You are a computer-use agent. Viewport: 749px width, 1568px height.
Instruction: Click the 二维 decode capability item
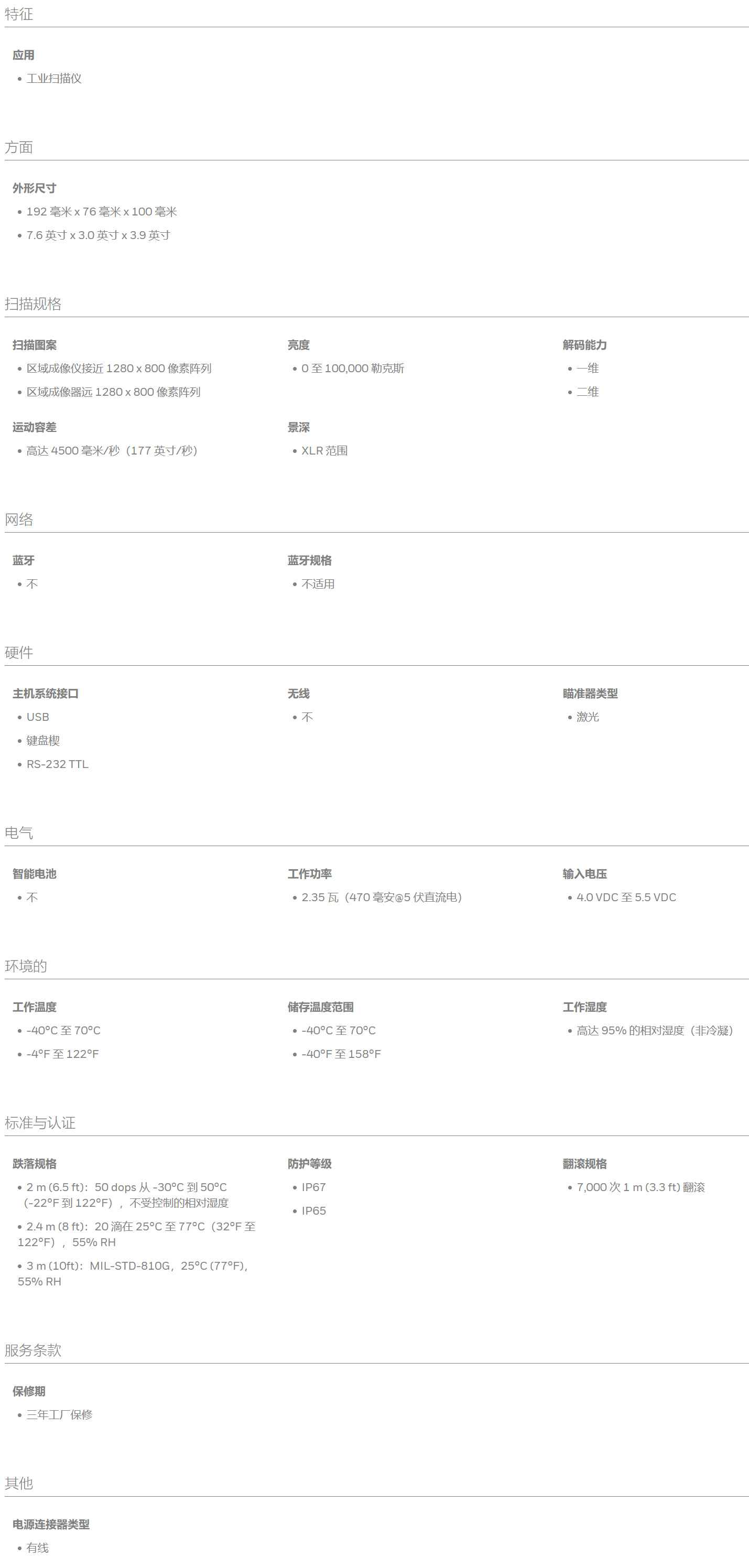588,392
